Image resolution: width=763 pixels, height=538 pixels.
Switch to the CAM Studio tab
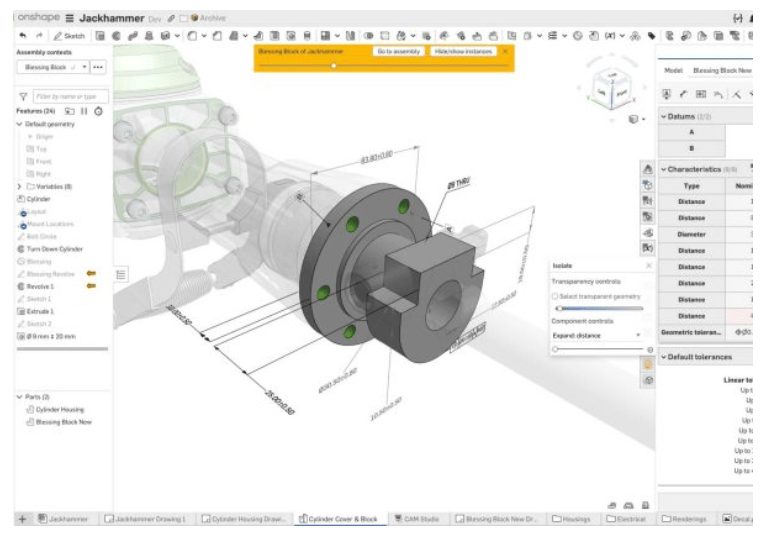pyautogui.click(x=418, y=519)
